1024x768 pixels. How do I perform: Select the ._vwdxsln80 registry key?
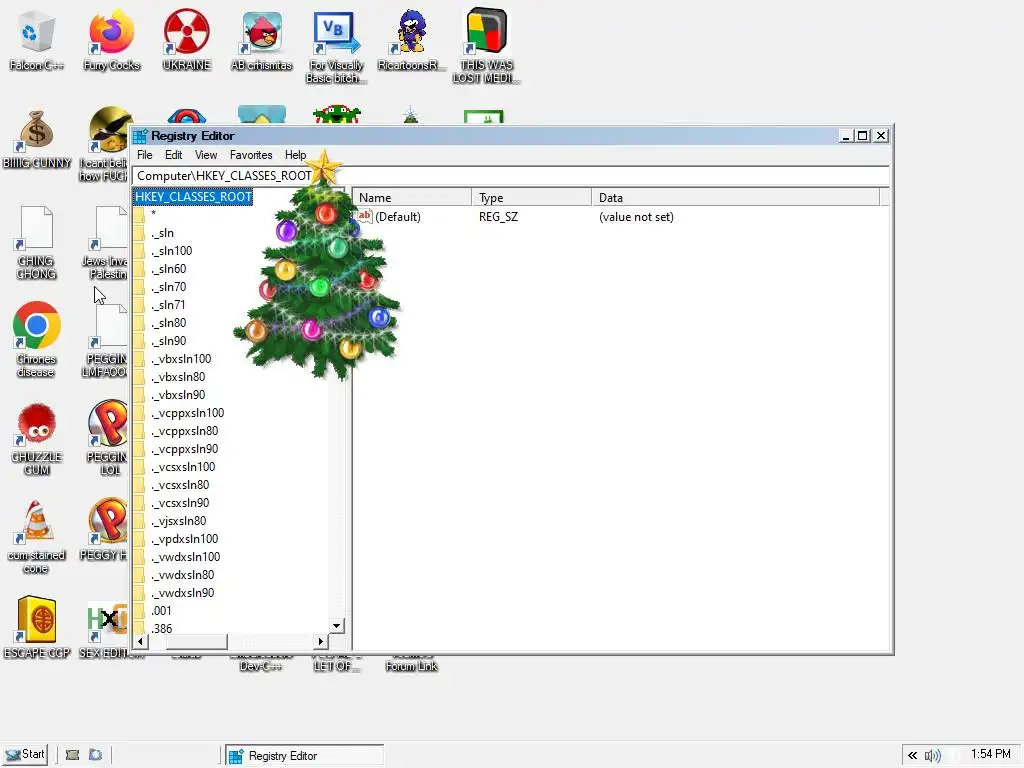coord(182,575)
